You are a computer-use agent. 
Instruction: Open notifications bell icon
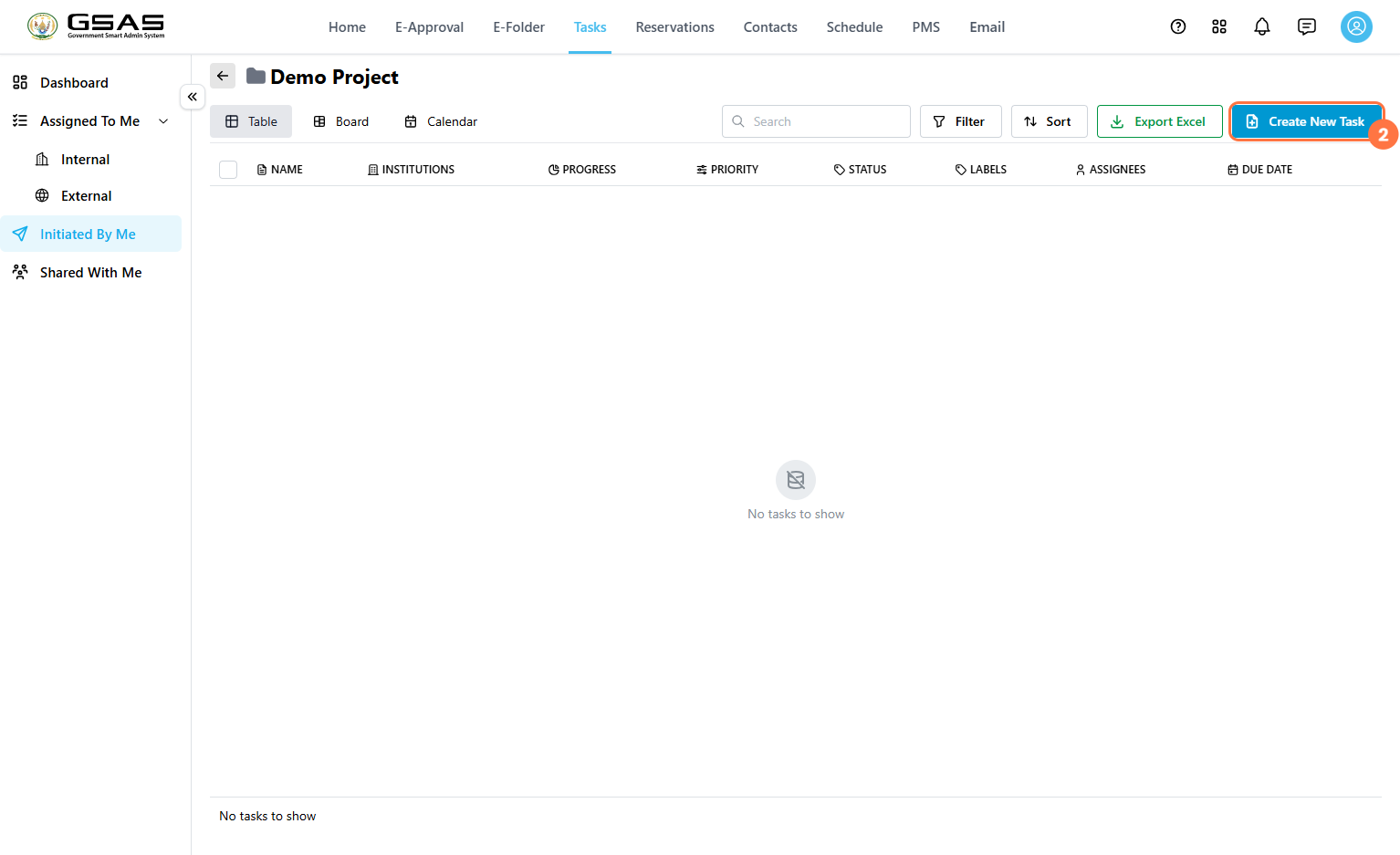click(x=1262, y=26)
